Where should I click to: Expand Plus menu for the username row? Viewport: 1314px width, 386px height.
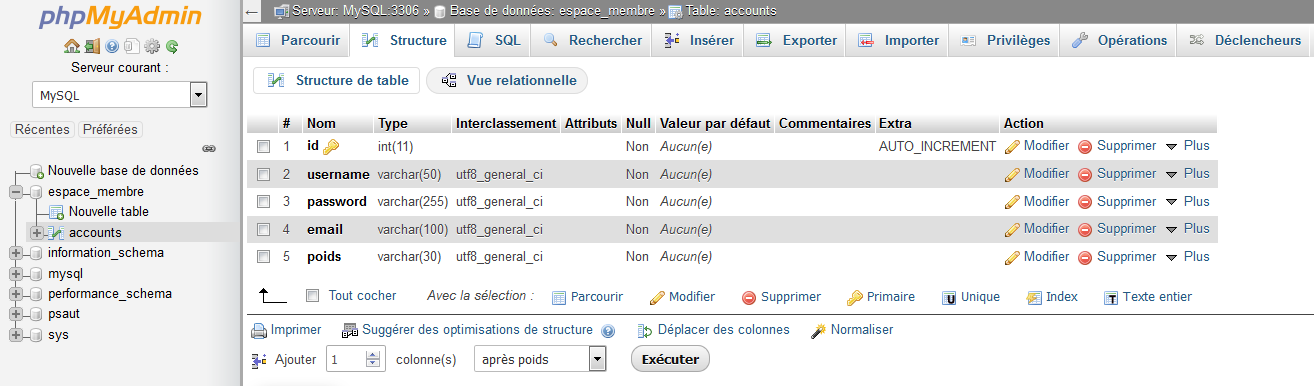pyautogui.click(x=1188, y=174)
